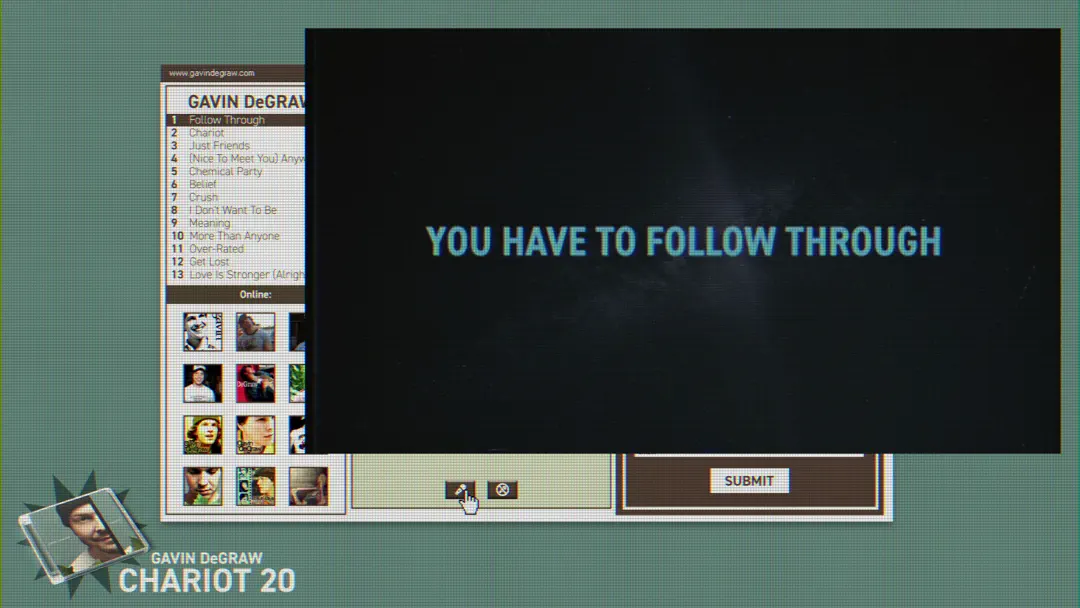Select track 11 Over-Rated
The width and height of the screenshot is (1080, 608).
coord(236,249)
